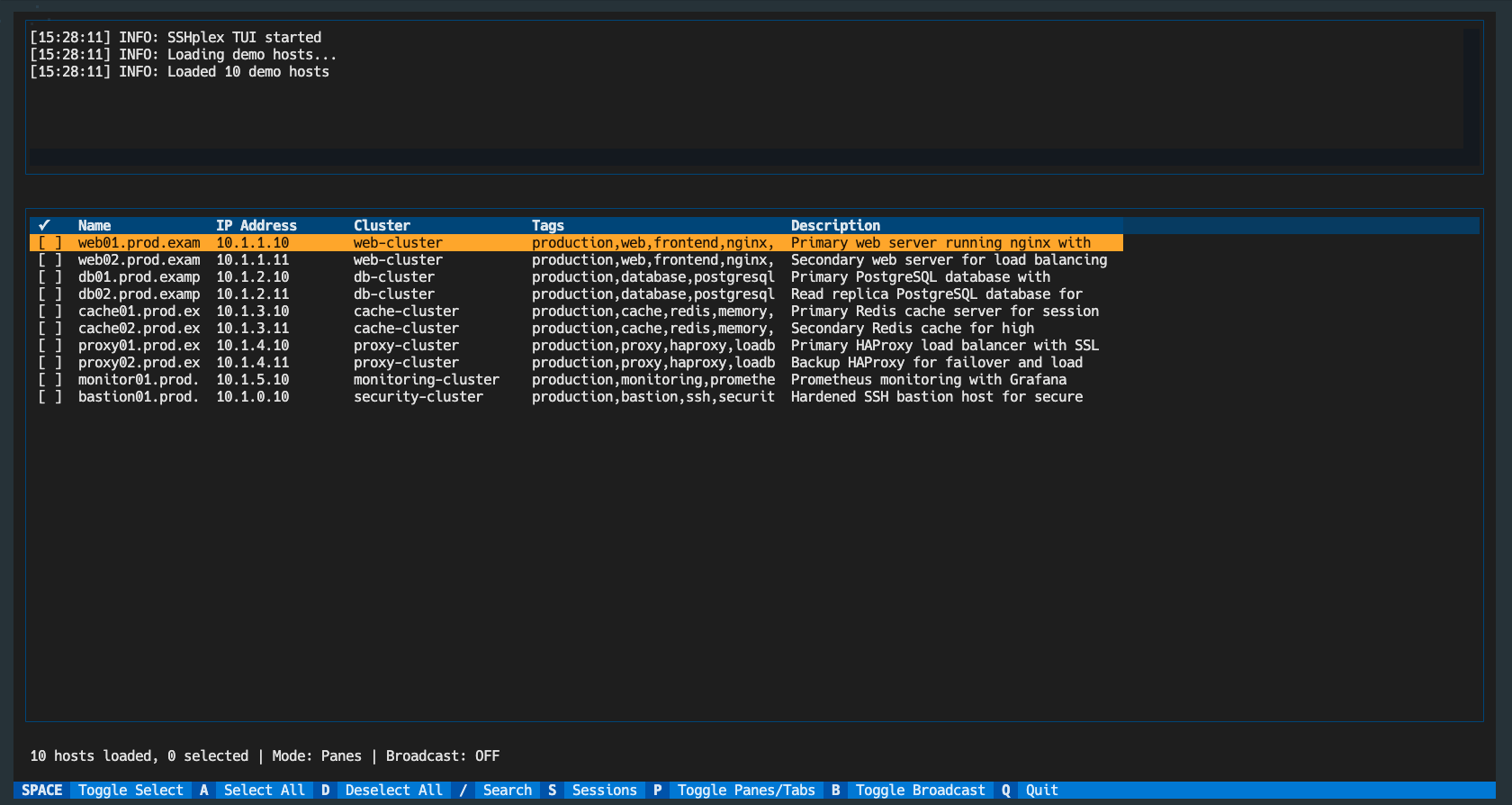Select monitor01.prod. host name
The image size is (1512, 805).
[x=139, y=380]
